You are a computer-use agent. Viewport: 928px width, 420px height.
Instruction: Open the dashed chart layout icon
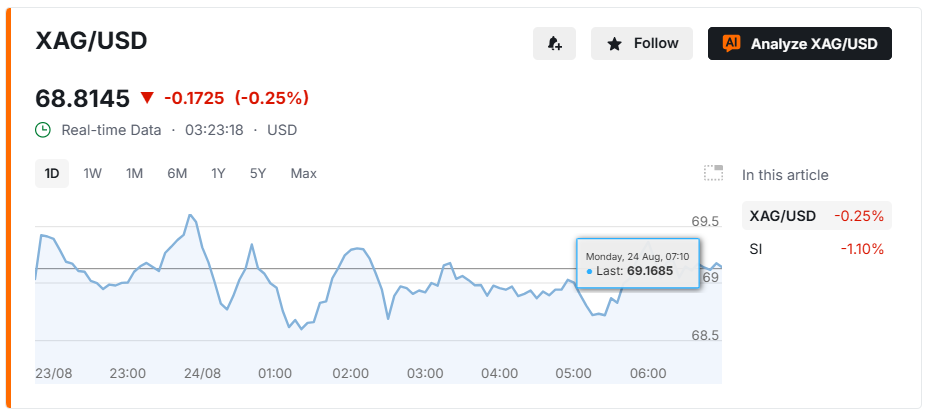pyautogui.click(x=713, y=173)
